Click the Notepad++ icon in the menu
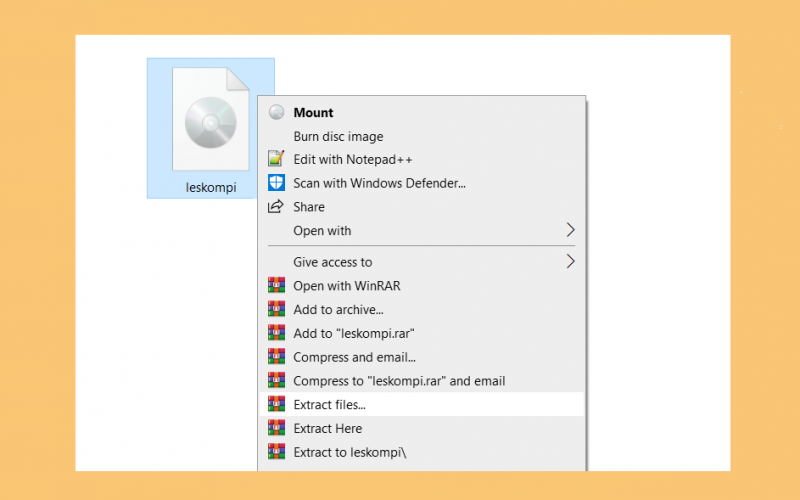The height and width of the screenshot is (500, 800). pos(276,159)
